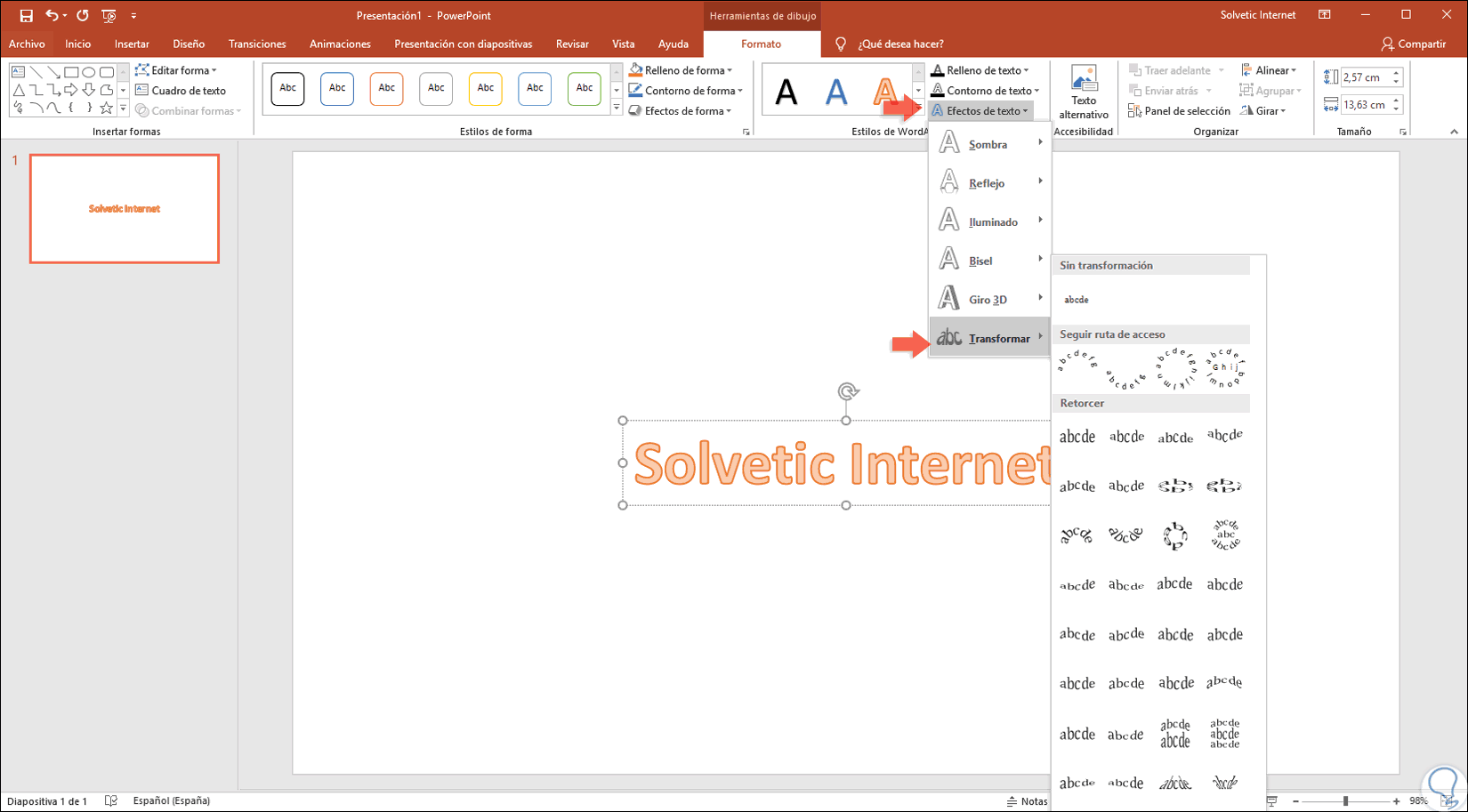The height and width of the screenshot is (812, 1468).
Task: Apply the orange WordArt letter A style
Action: click(x=884, y=91)
